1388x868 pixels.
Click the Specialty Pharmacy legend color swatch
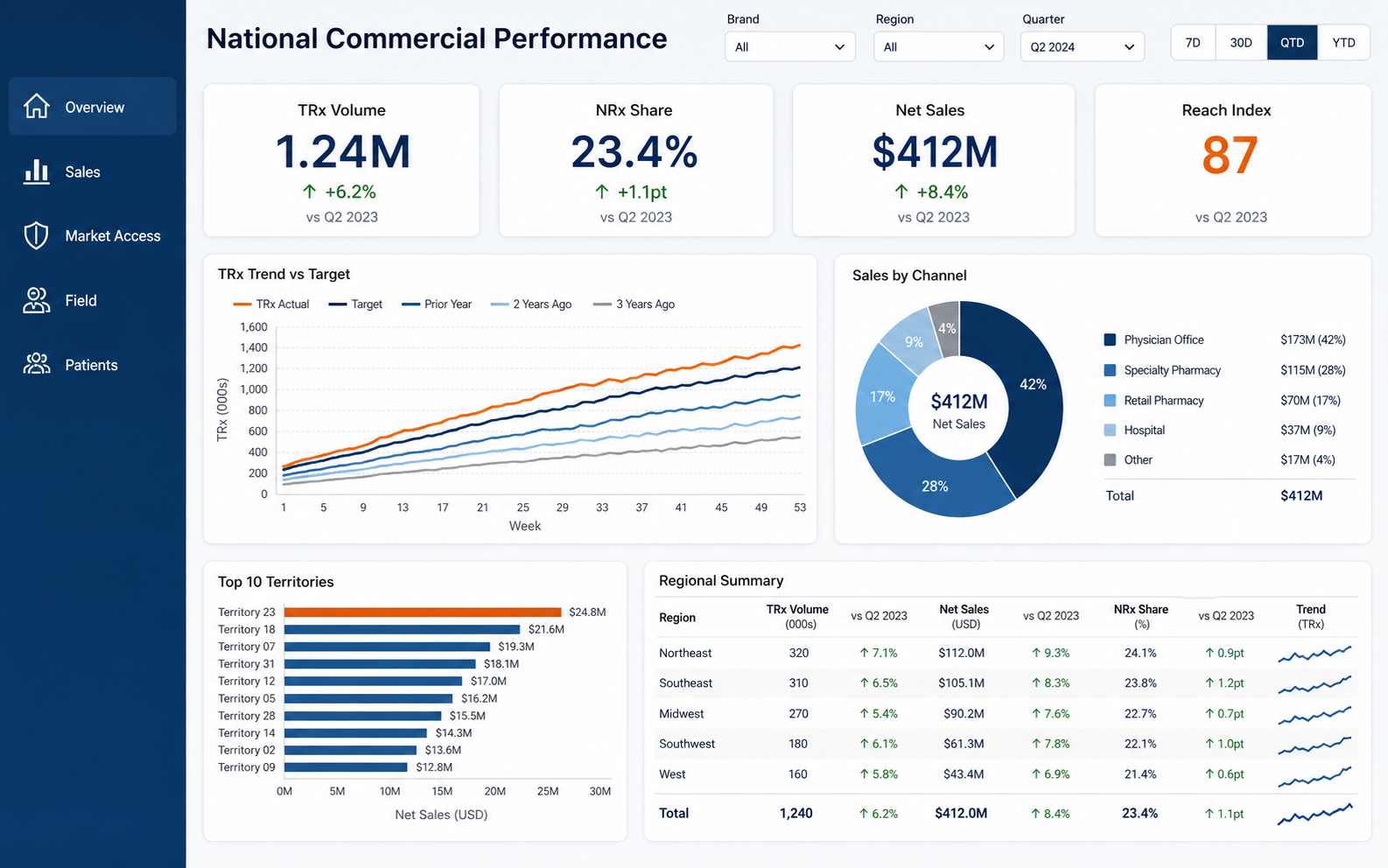1110,370
